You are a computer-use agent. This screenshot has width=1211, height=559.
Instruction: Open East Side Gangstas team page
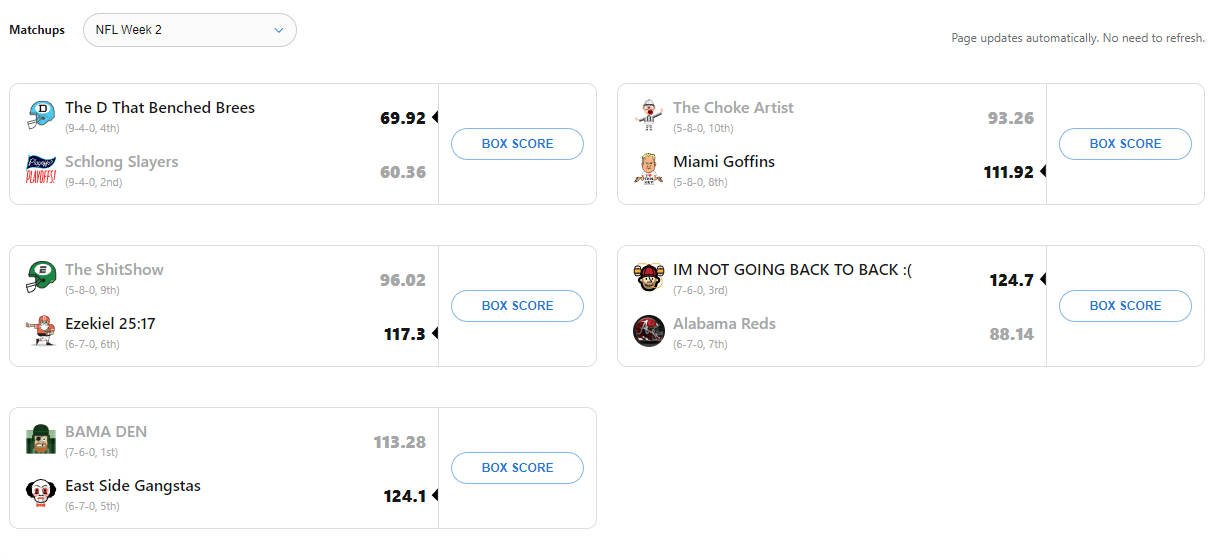pos(133,486)
